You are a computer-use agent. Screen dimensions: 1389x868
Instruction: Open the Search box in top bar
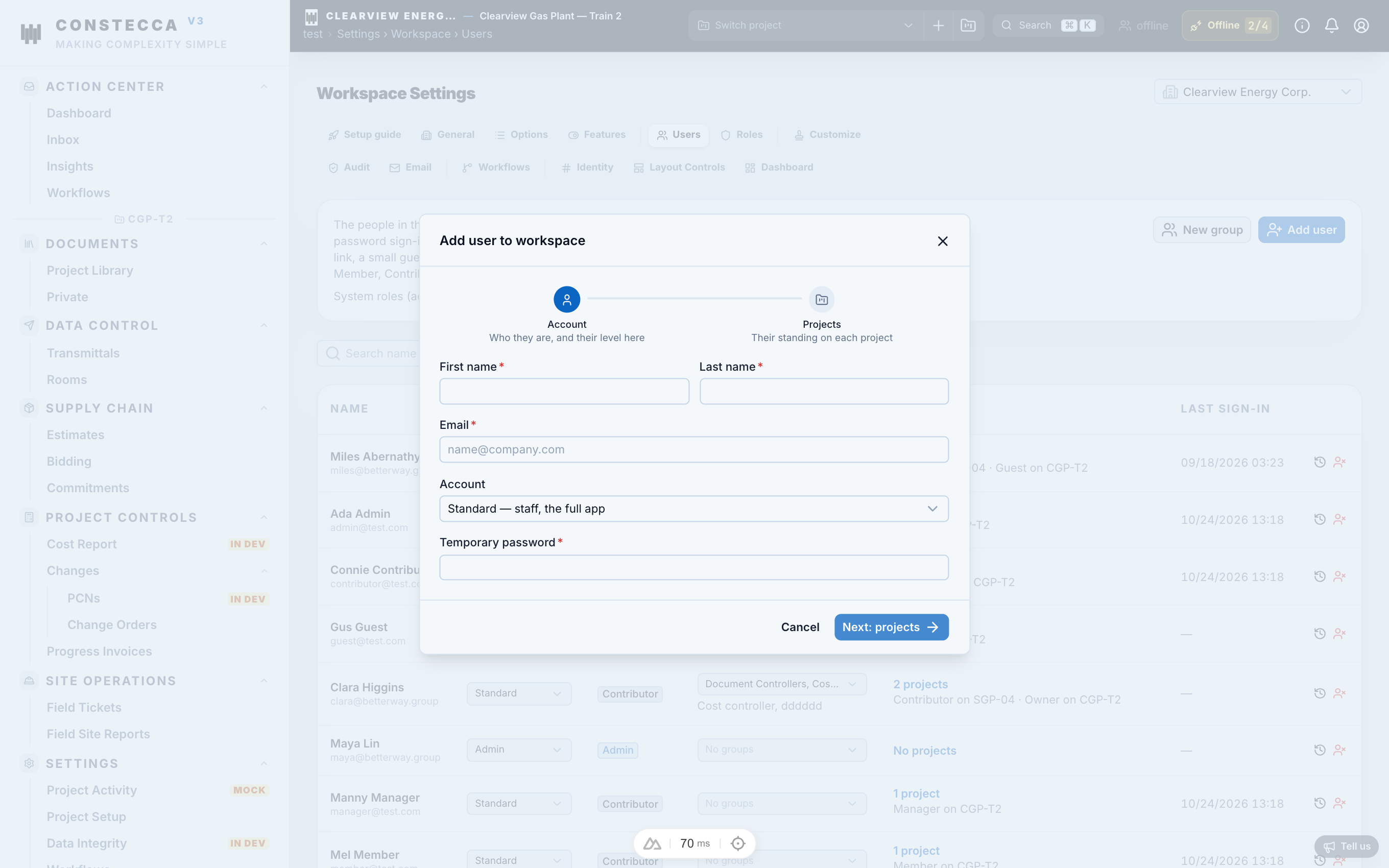point(1047,25)
